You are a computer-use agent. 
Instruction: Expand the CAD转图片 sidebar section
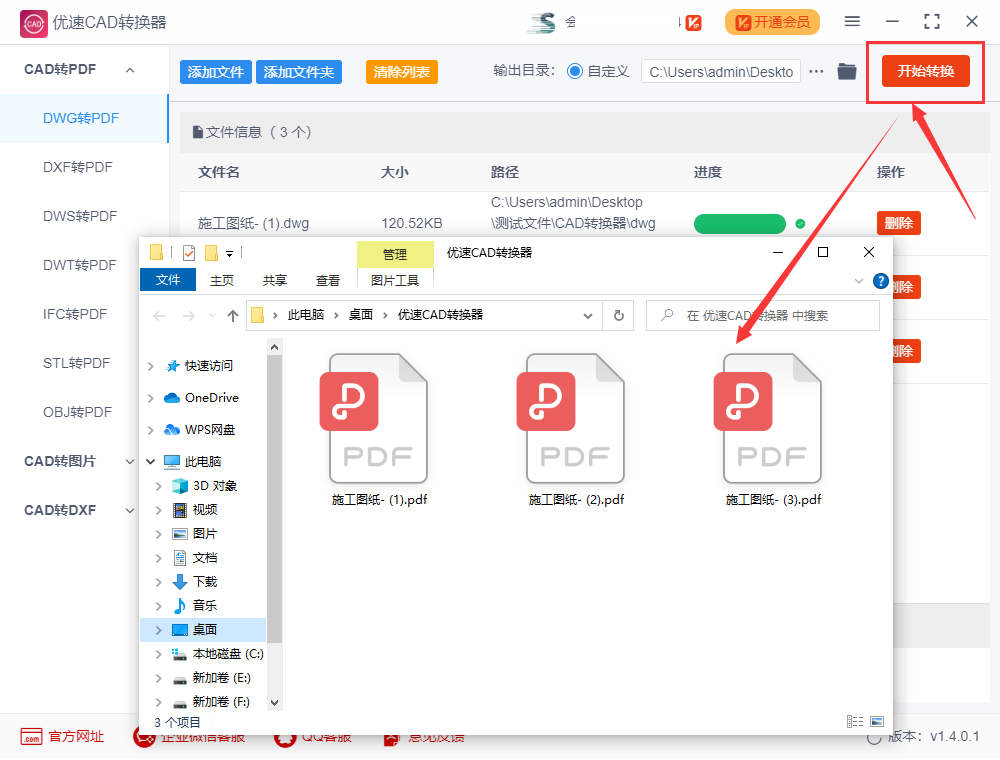pos(130,462)
